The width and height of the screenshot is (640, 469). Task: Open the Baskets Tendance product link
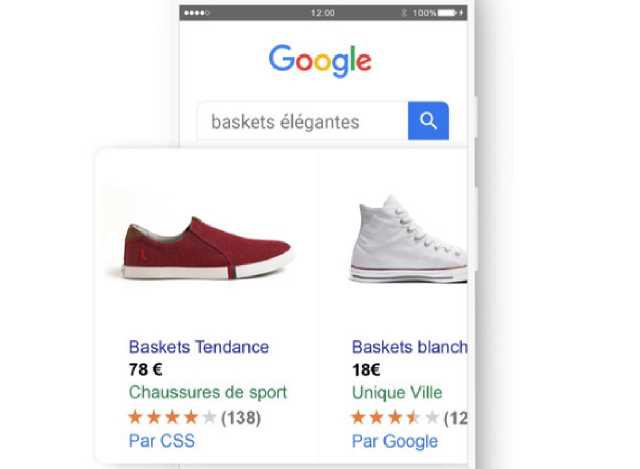coord(199,347)
